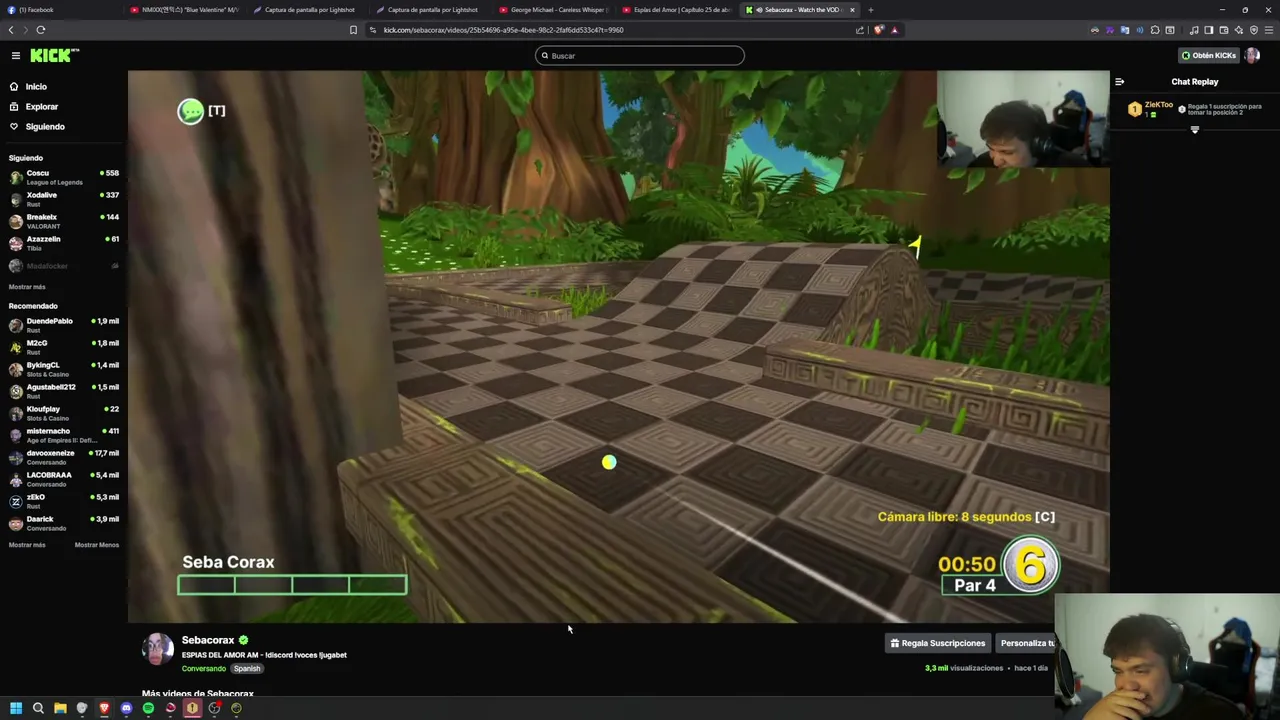This screenshot has width=1280, height=720.
Task: Open Xodalive's channel avatar
Action: click(x=15, y=199)
